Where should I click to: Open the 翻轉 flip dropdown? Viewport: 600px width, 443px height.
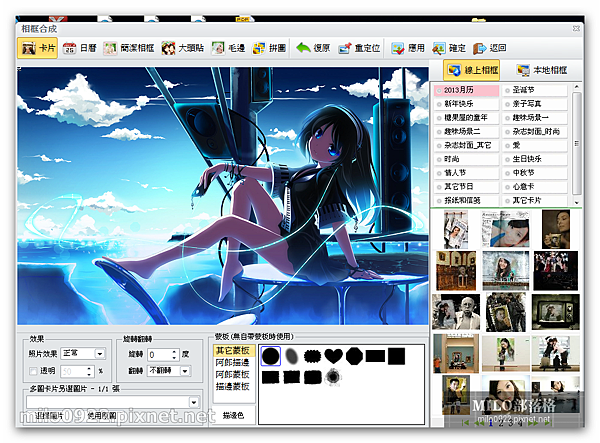pos(185,371)
